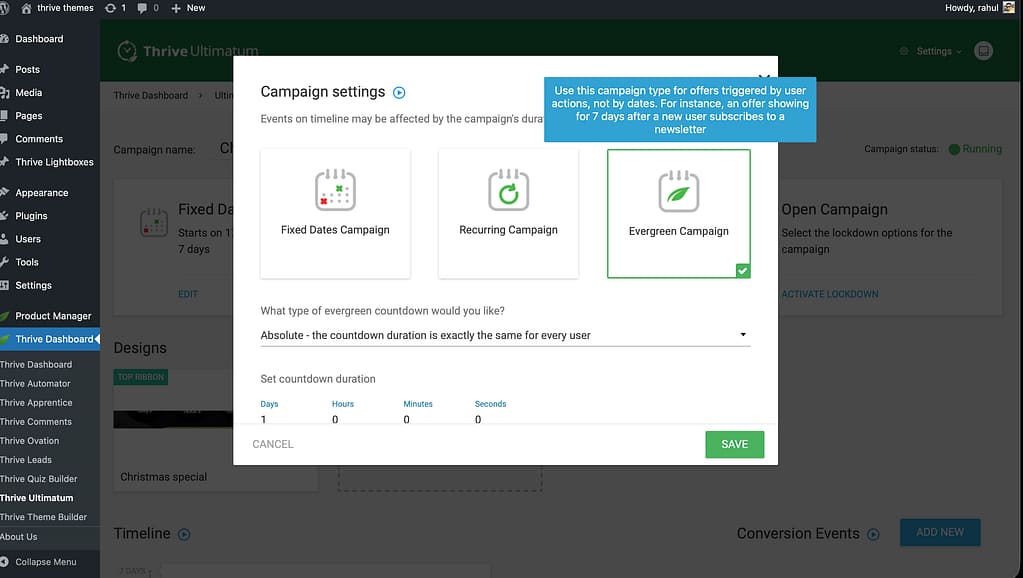Select the Evergreen Campaign leaf icon
Viewport: 1023px width, 578px height.
tap(678, 190)
